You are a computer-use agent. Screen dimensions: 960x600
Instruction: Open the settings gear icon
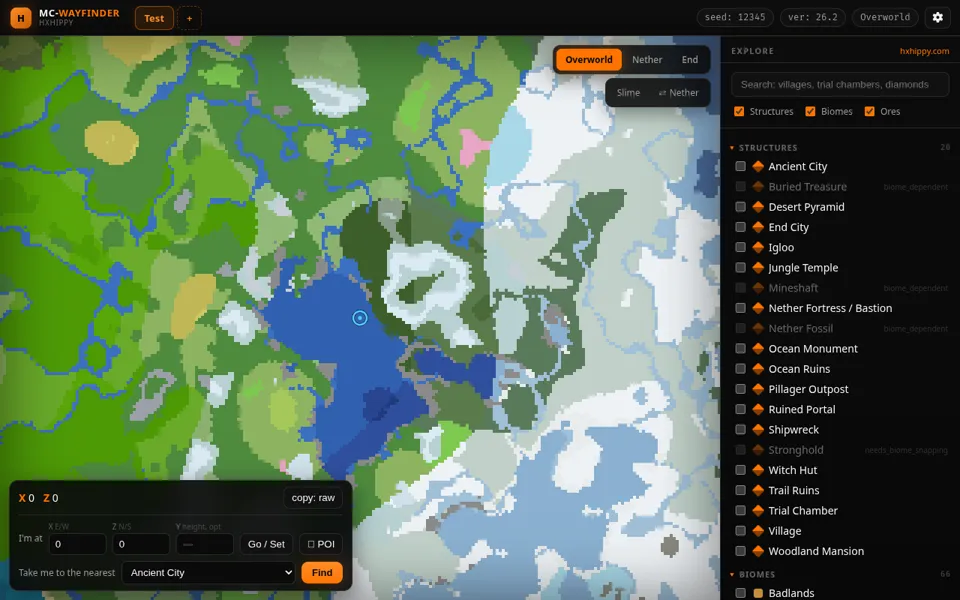937,17
